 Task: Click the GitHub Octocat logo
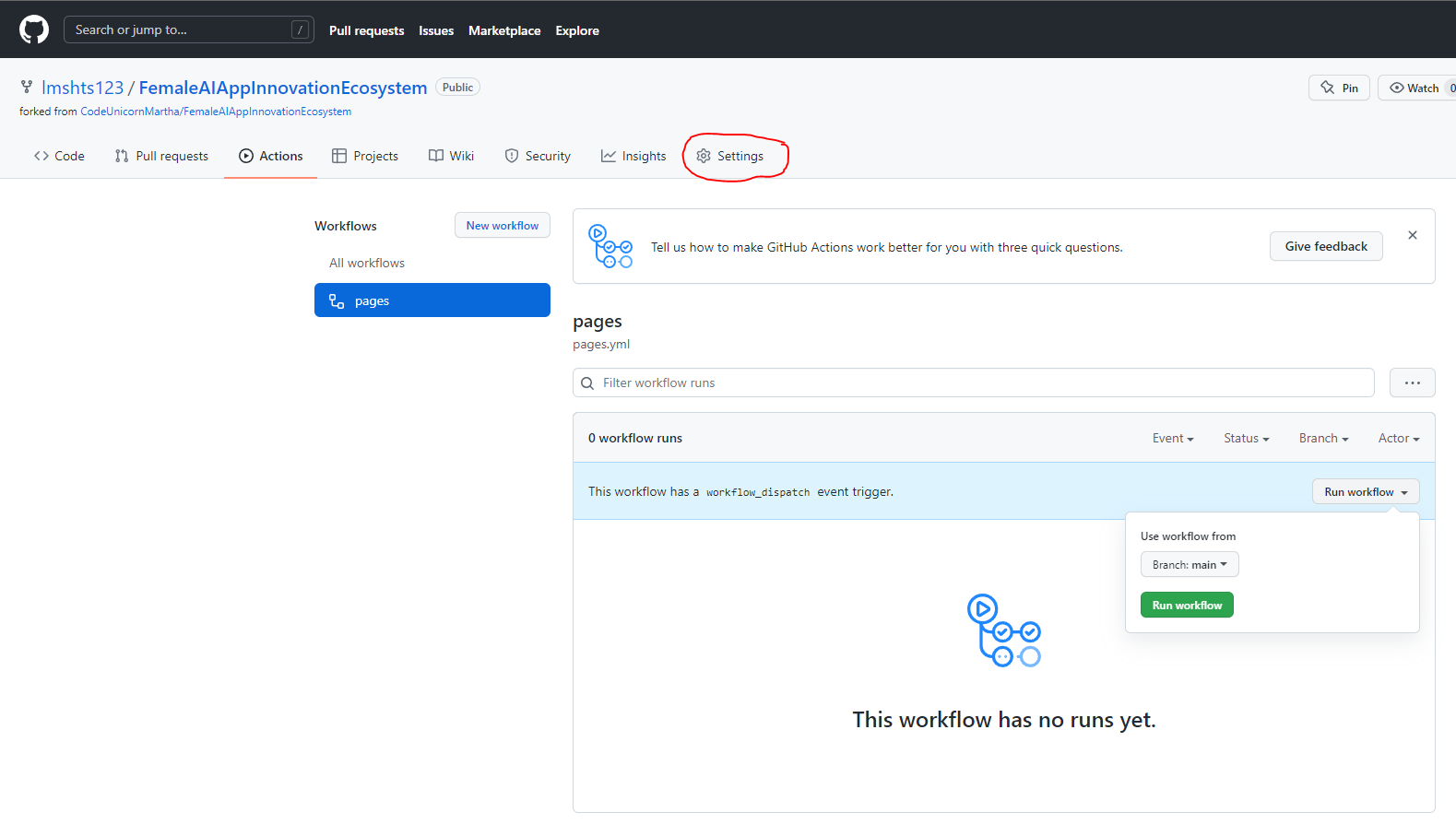[34, 29]
